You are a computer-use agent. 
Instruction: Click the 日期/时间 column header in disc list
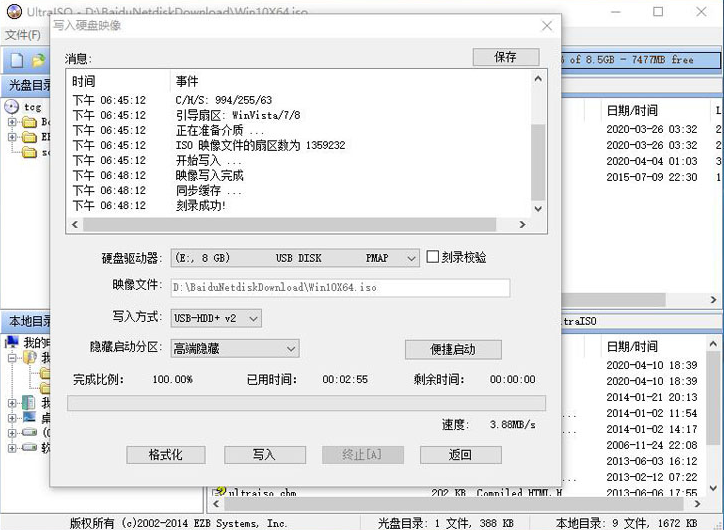tap(632, 110)
